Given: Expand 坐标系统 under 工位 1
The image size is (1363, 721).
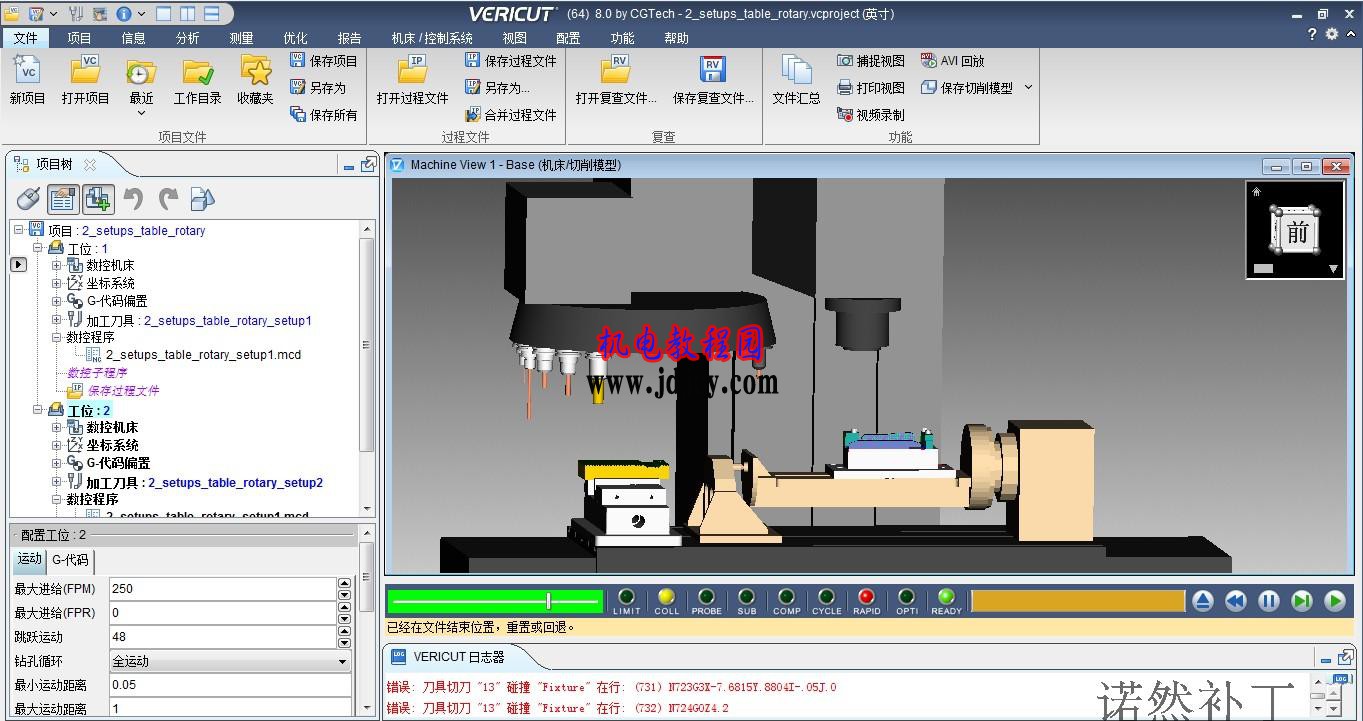Looking at the screenshot, I should coord(57,284).
